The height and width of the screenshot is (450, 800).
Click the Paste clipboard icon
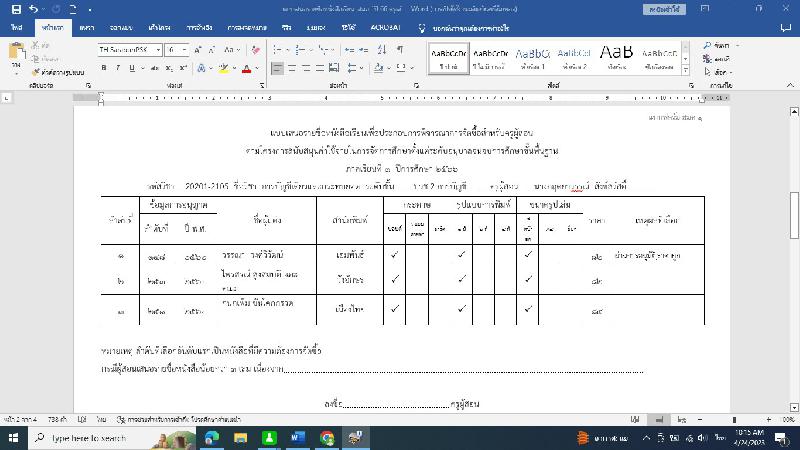16,52
